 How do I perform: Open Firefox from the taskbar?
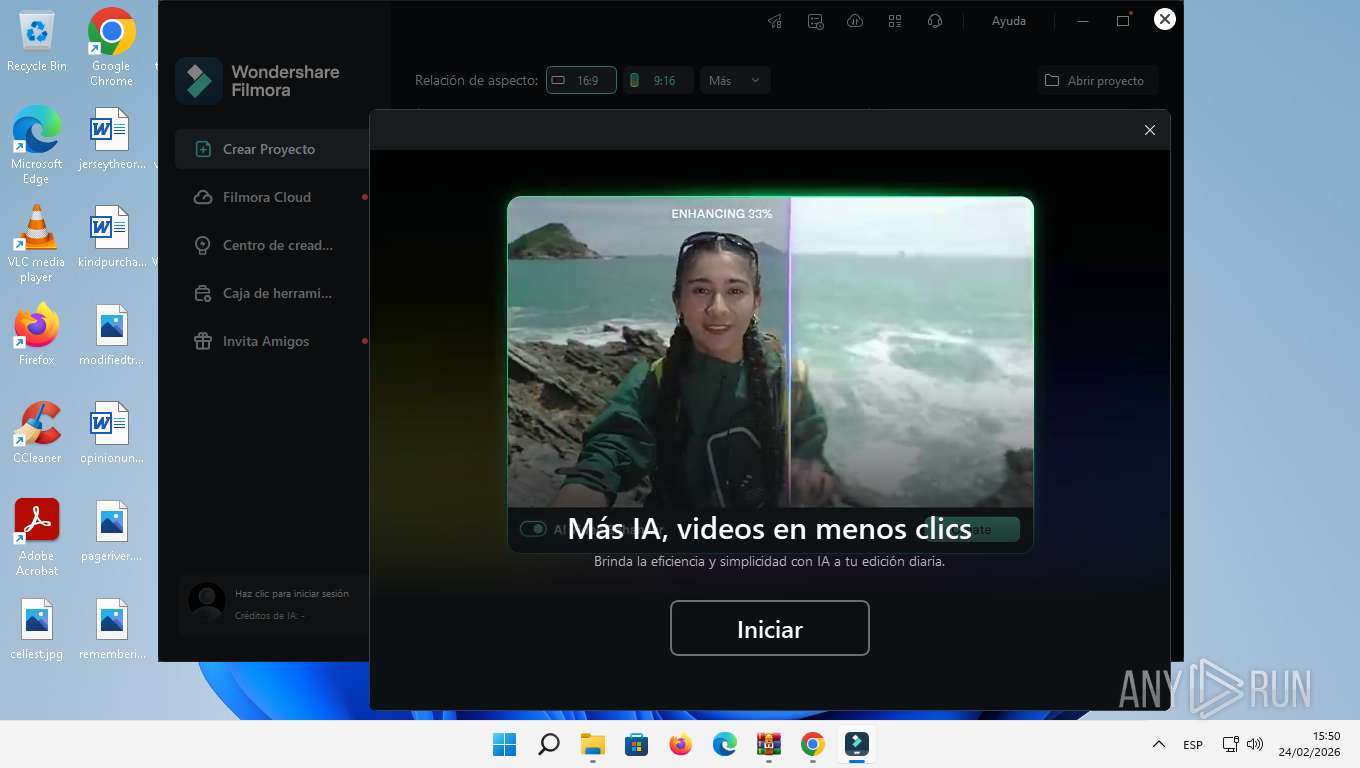point(681,744)
